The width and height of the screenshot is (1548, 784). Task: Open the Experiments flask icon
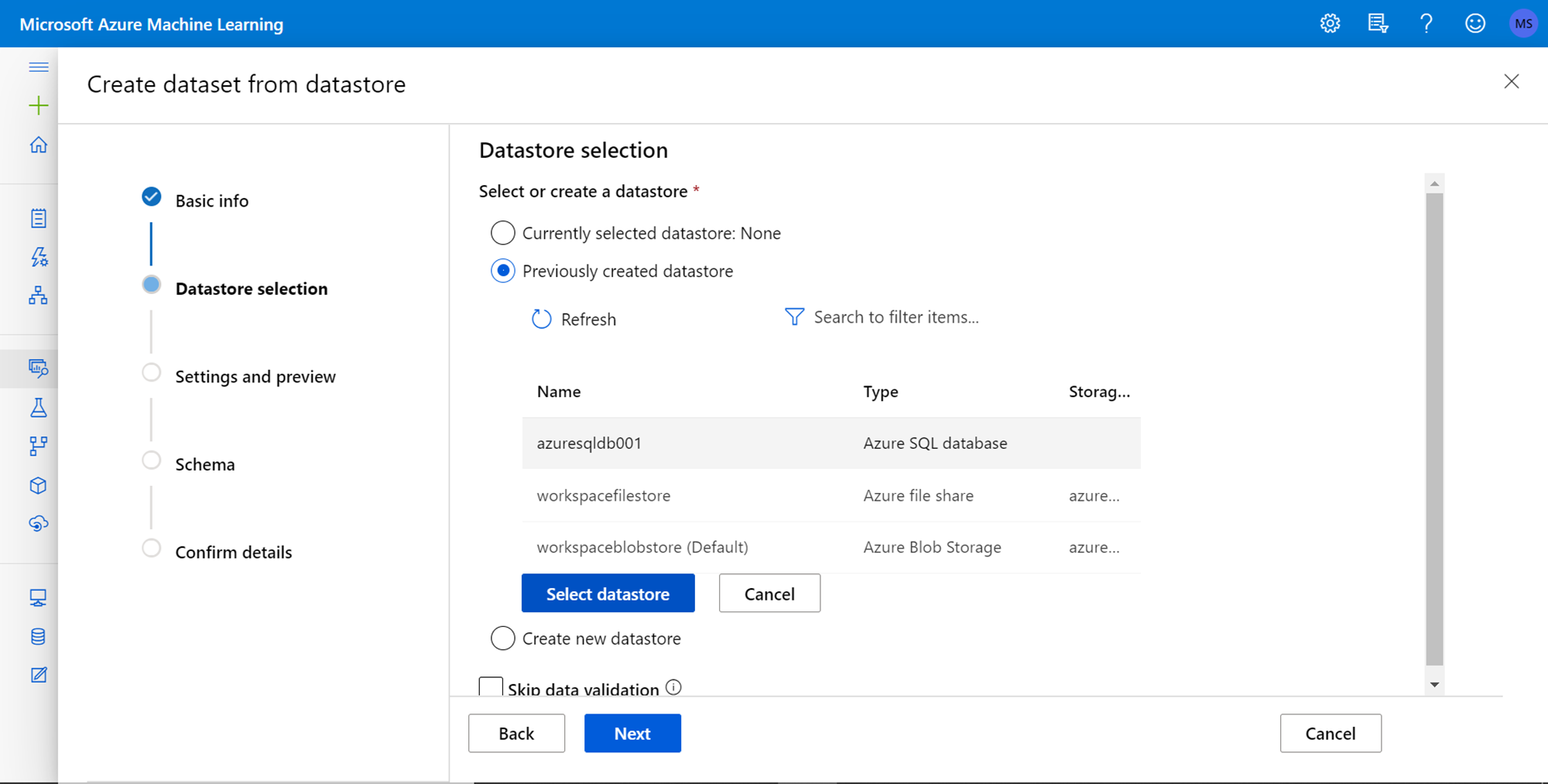click(x=38, y=408)
